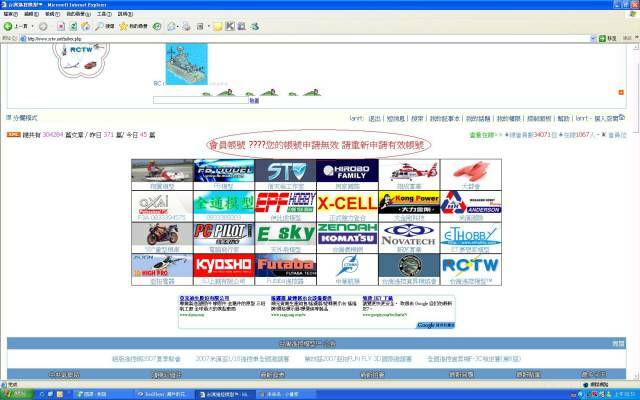
Task: Open the Edit menu
Action: click(31, 14)
